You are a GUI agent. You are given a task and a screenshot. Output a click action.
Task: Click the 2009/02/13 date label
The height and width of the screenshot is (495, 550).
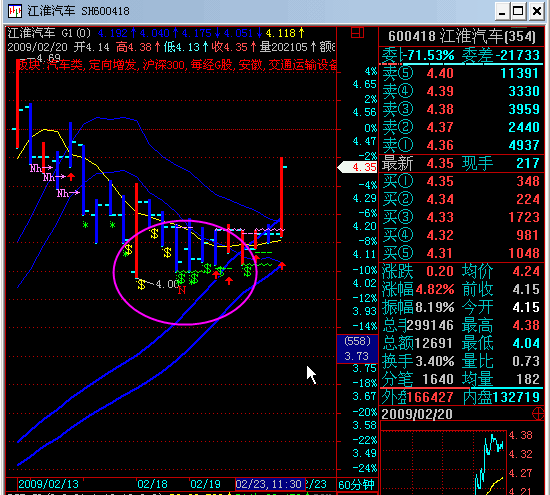click(x=48, y=484)
